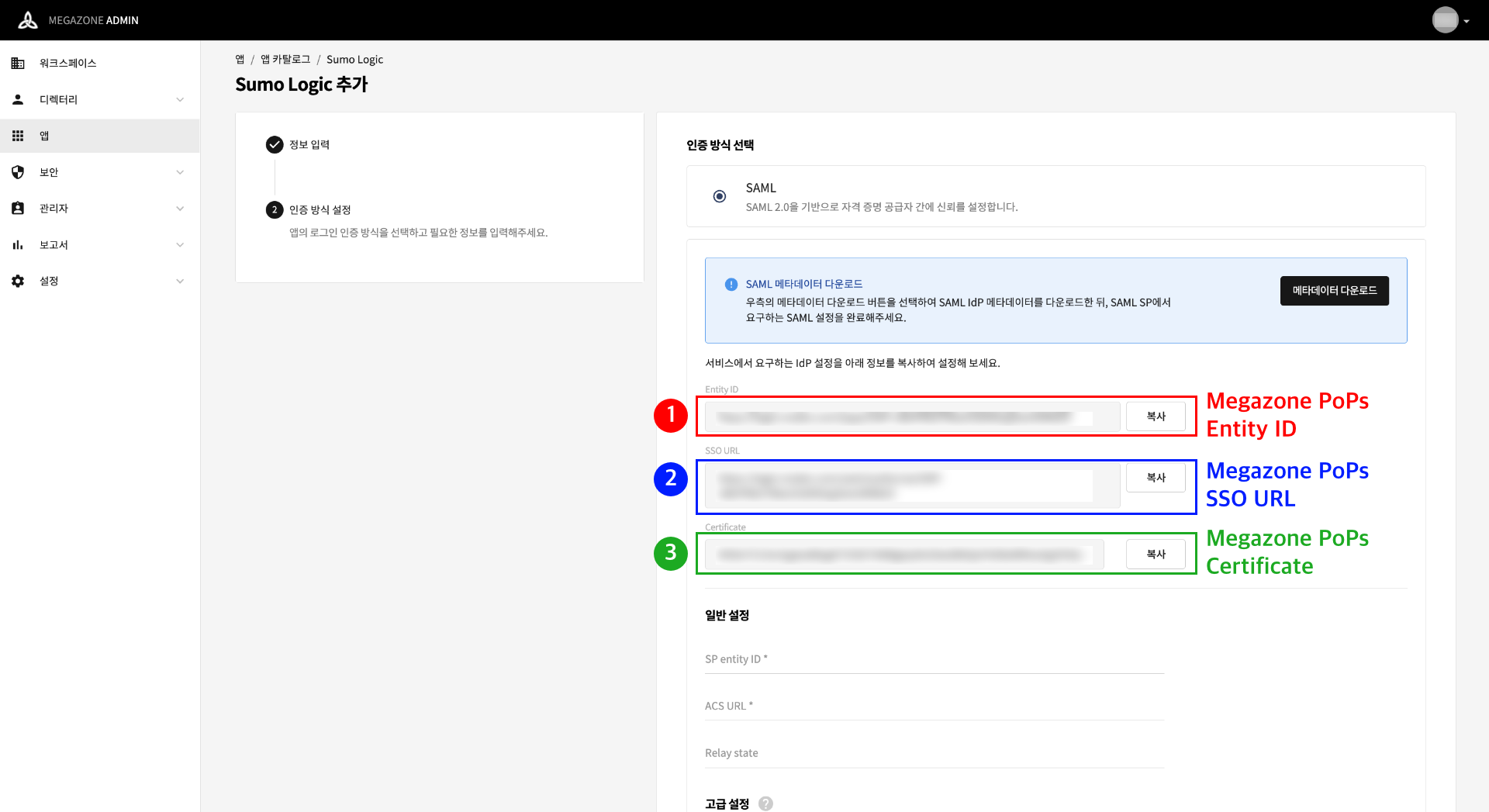Expand the 보고서 menu chevron
1489x812 pixels.
(x=180, y=244)
